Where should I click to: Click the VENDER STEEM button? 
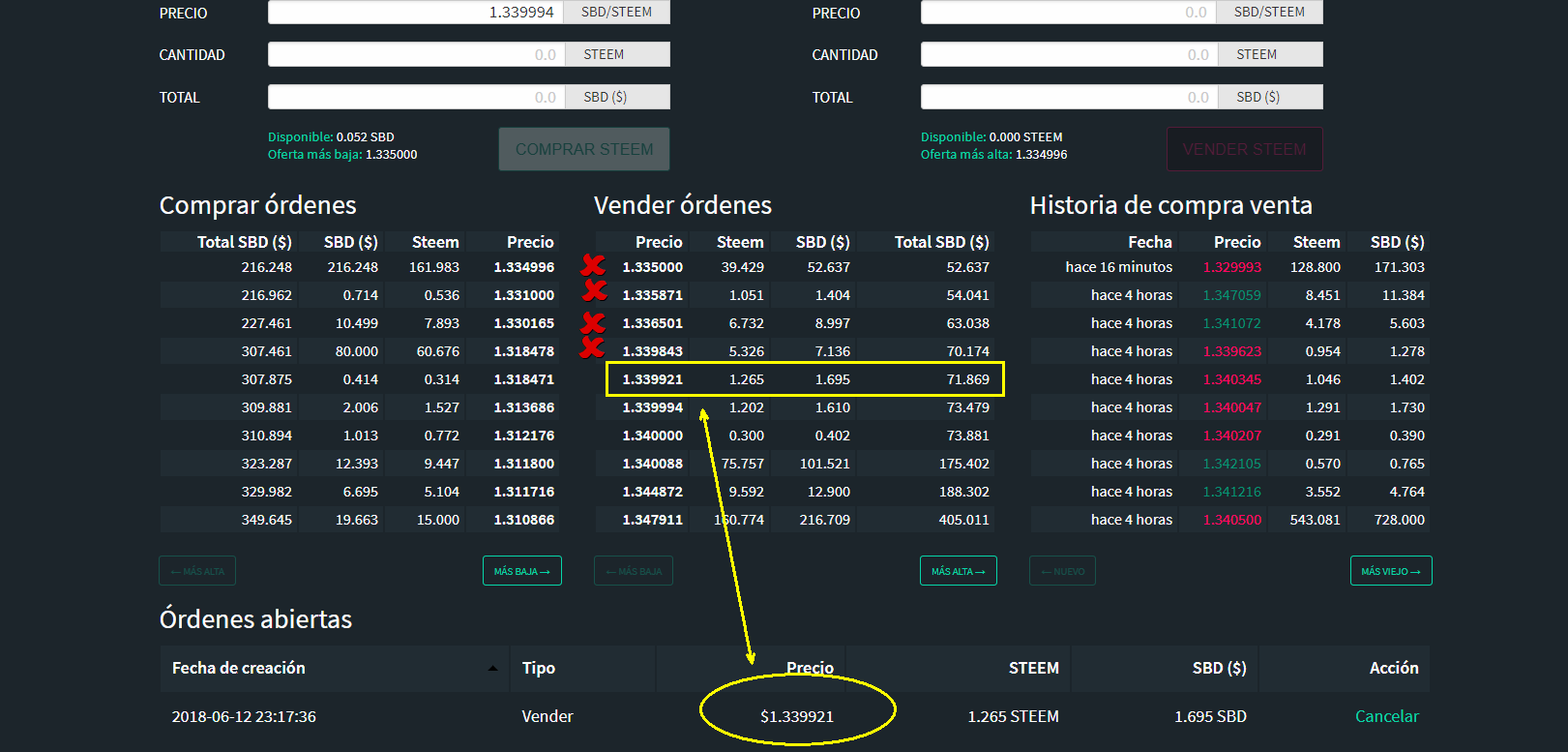(1244, 149)
